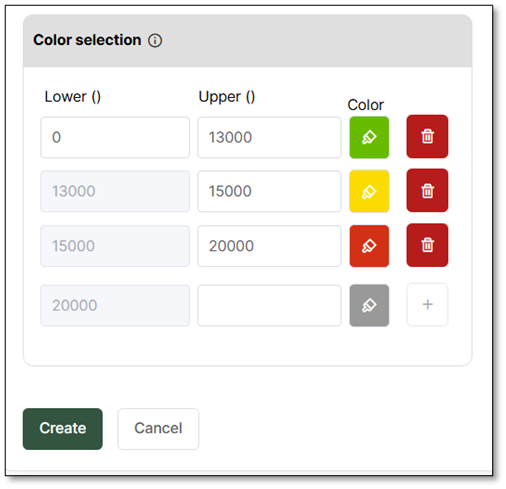Open the gray color picker swatch
Image resolution: width=506 pixels, height=489 pixels.
tap(369, 305)
